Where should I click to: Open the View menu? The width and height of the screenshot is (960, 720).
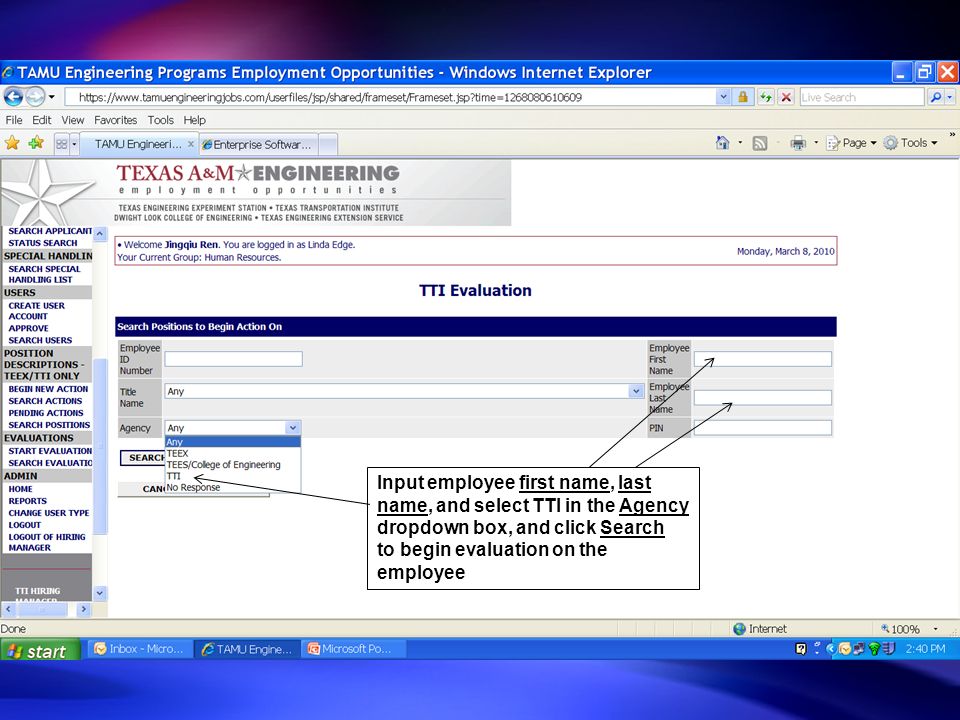coord(73,120)
